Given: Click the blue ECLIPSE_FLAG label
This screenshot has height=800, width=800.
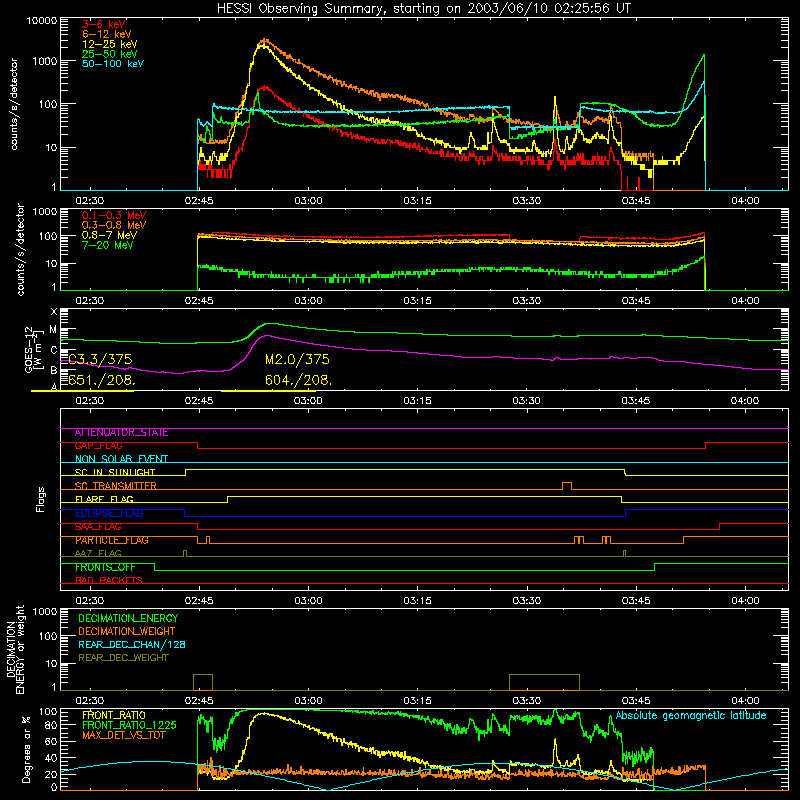Looking at the screenshot, I should [109, 513].
